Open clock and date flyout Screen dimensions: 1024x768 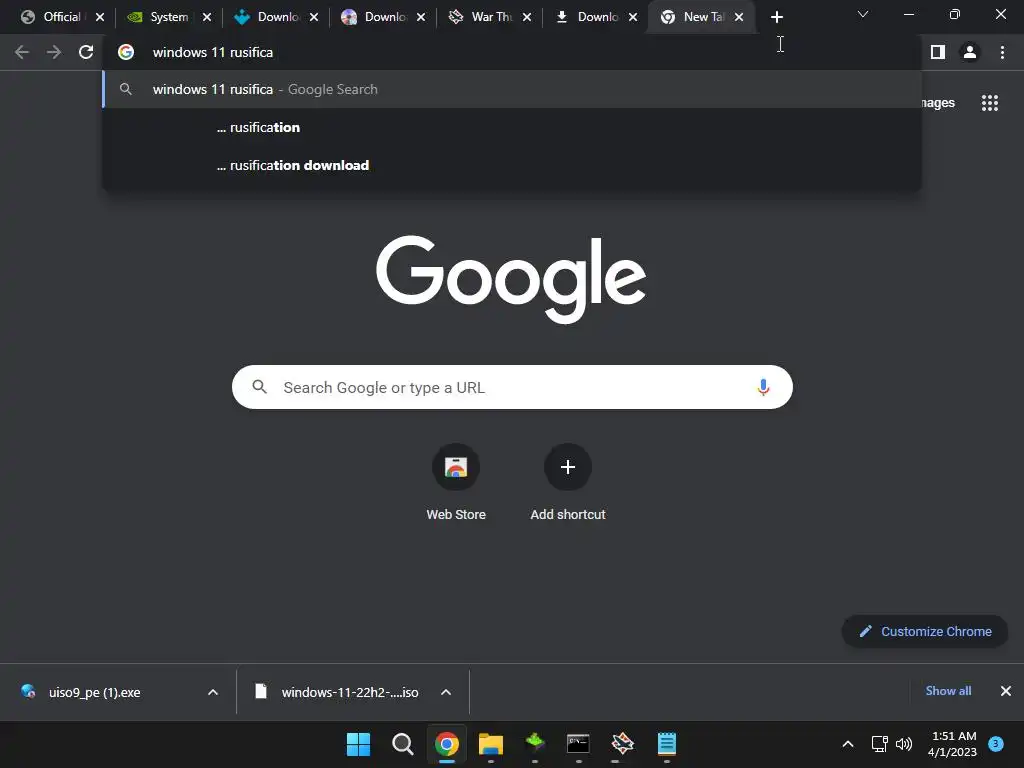[x=953, y=744]
